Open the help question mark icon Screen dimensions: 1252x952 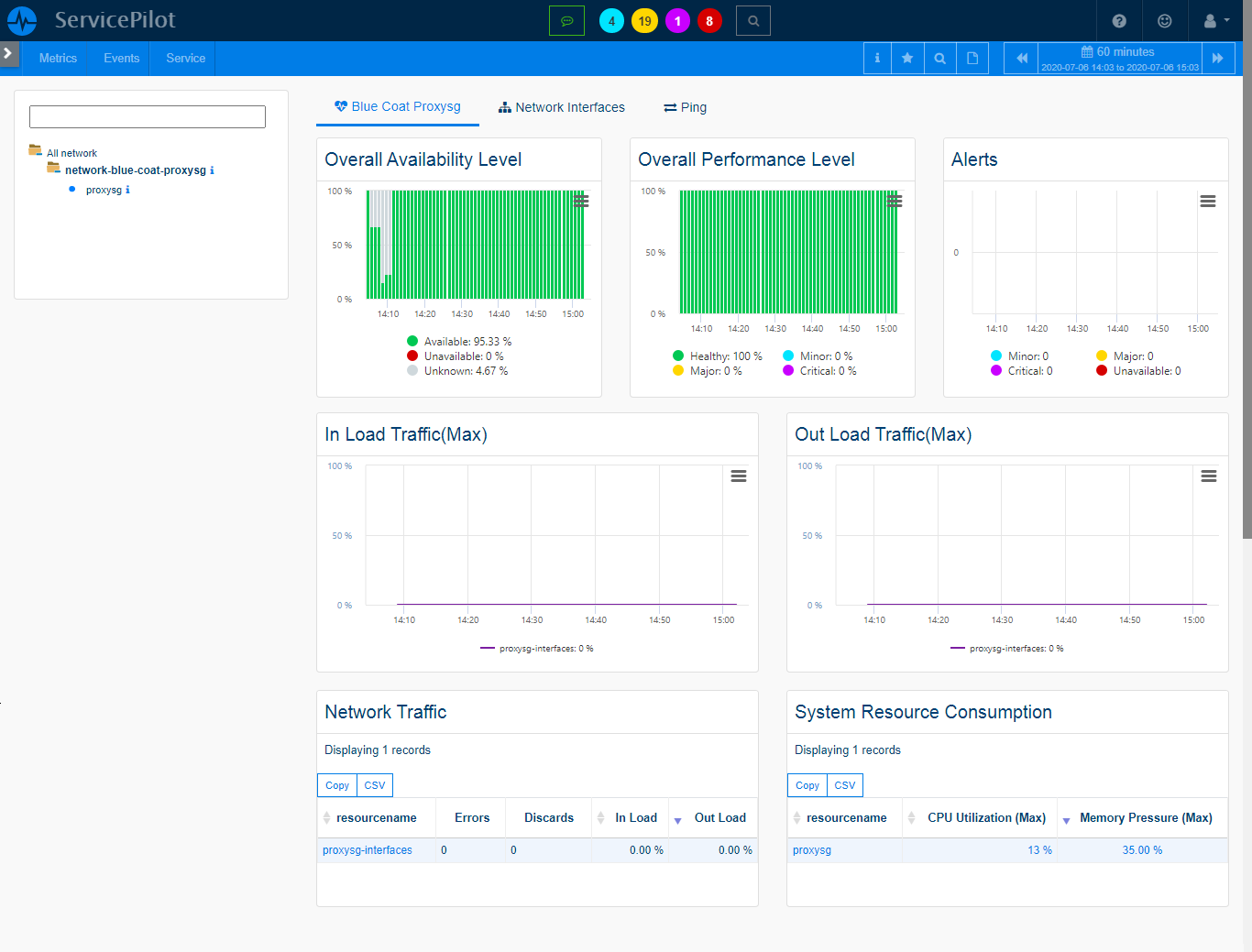pos(1119,21)
